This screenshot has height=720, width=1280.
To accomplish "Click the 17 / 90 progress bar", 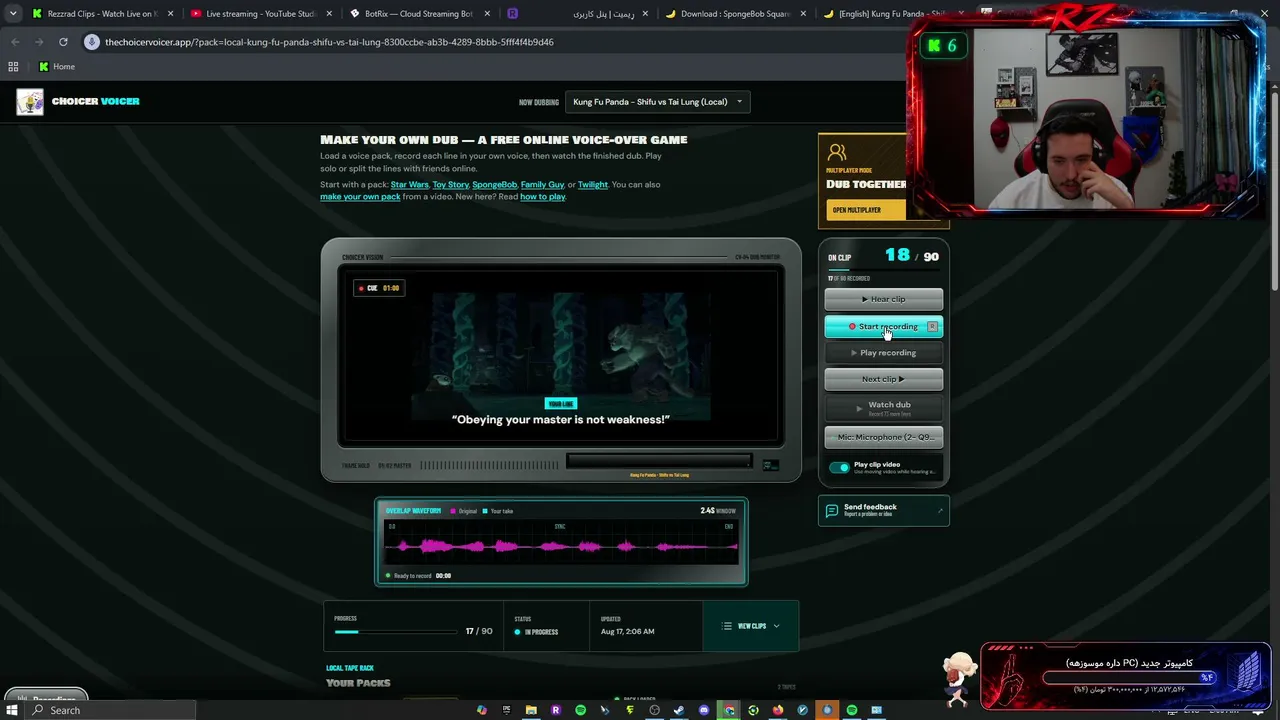I will (396, 632).
